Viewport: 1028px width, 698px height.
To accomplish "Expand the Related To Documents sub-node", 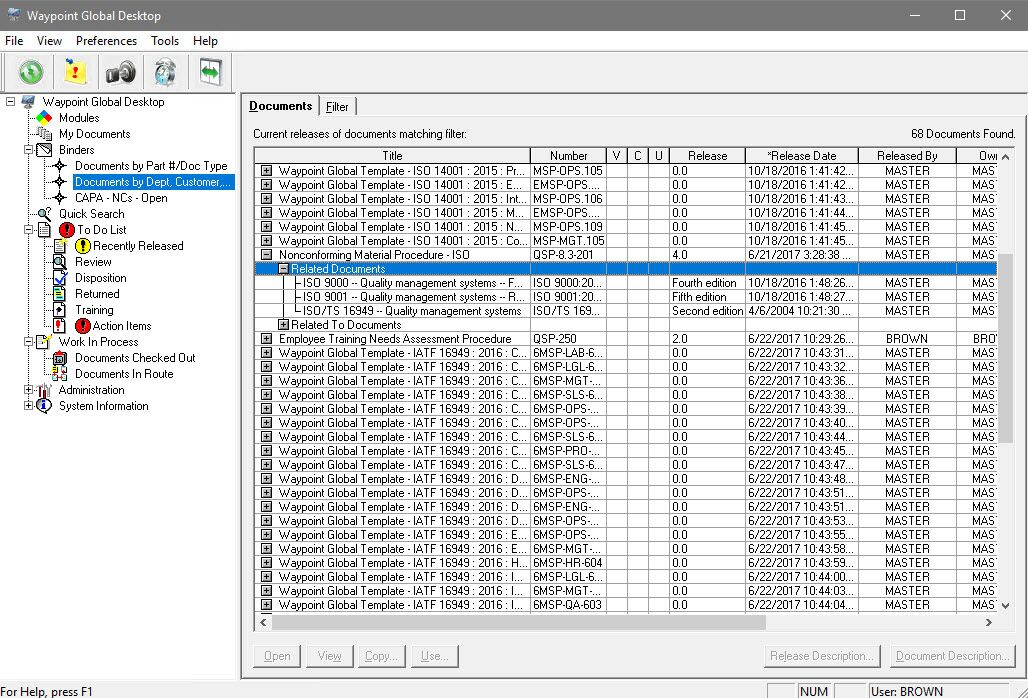I will pos(283,325).
